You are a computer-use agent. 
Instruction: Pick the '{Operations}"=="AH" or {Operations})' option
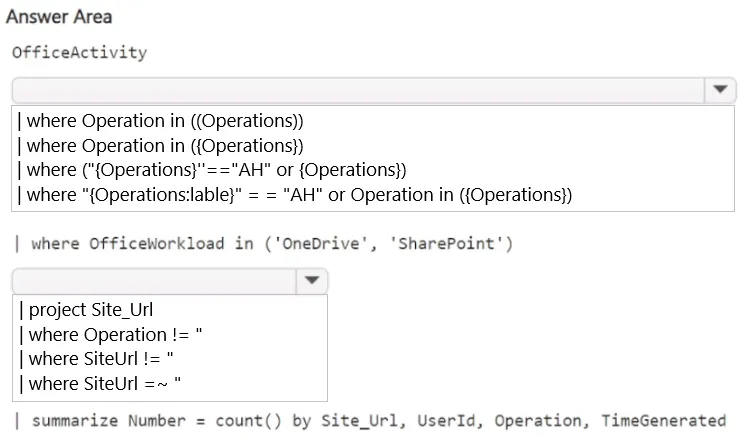pos(212,170)
